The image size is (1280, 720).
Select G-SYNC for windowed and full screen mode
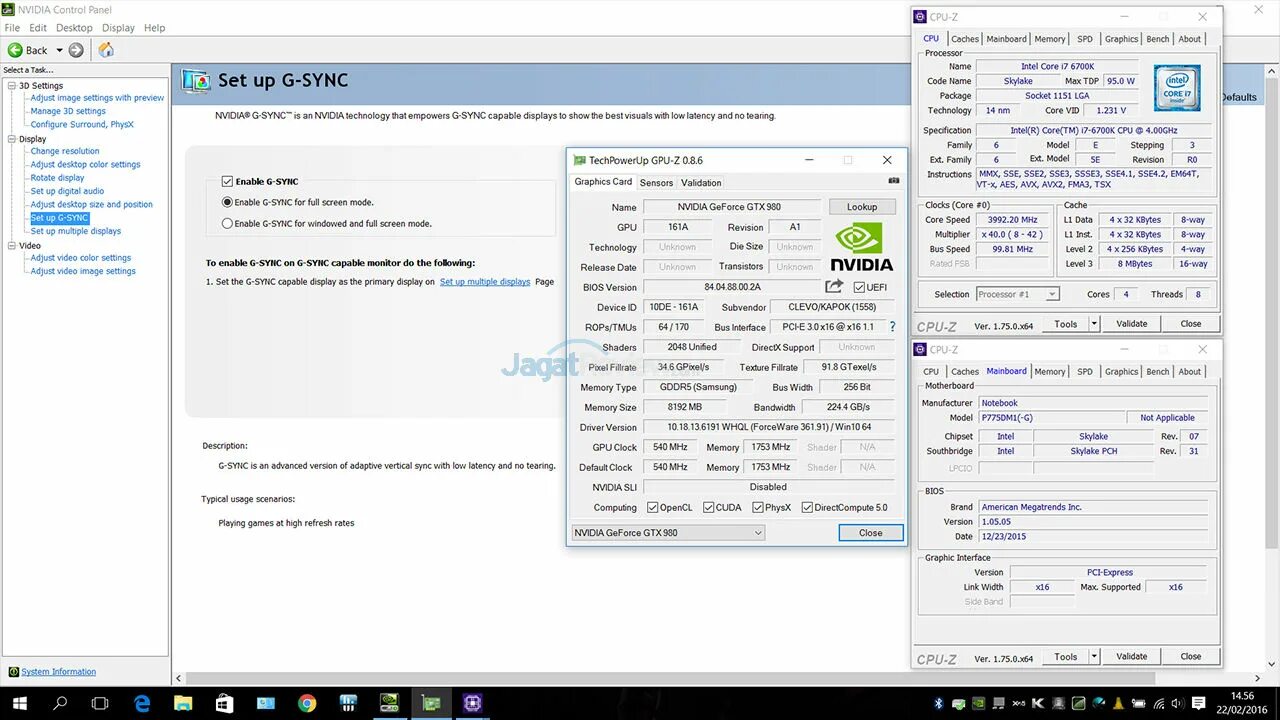(x=227, y=224)
